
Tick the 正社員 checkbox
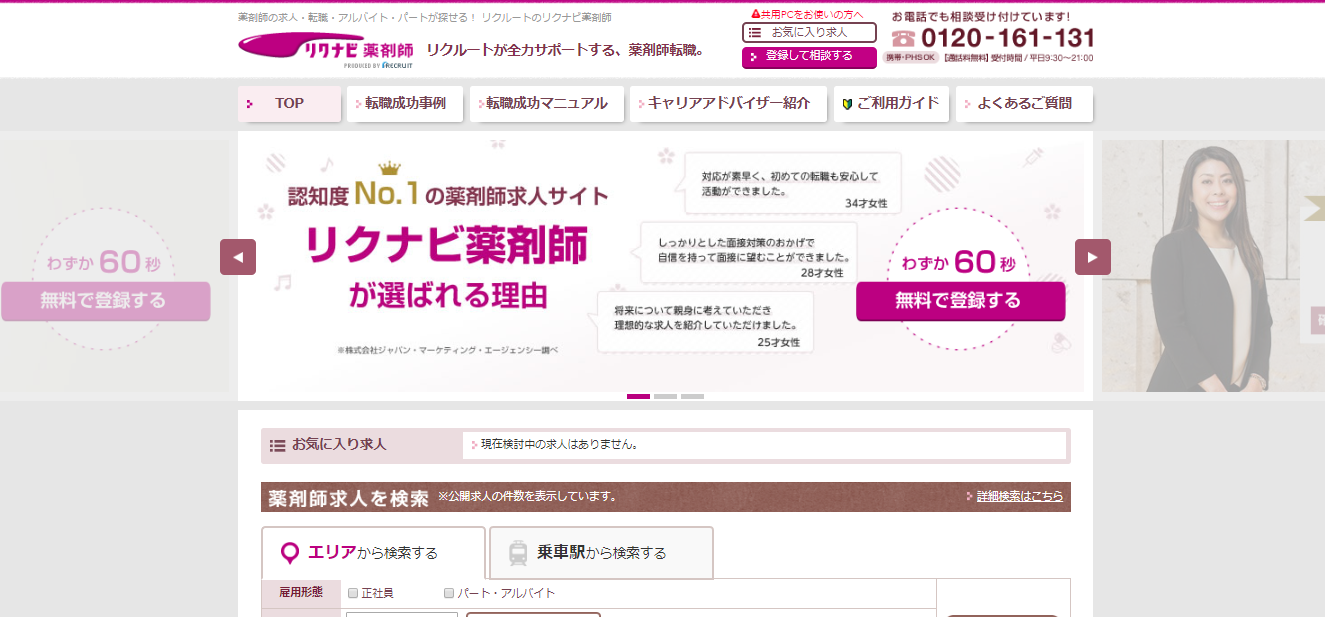tap(352, 593)
